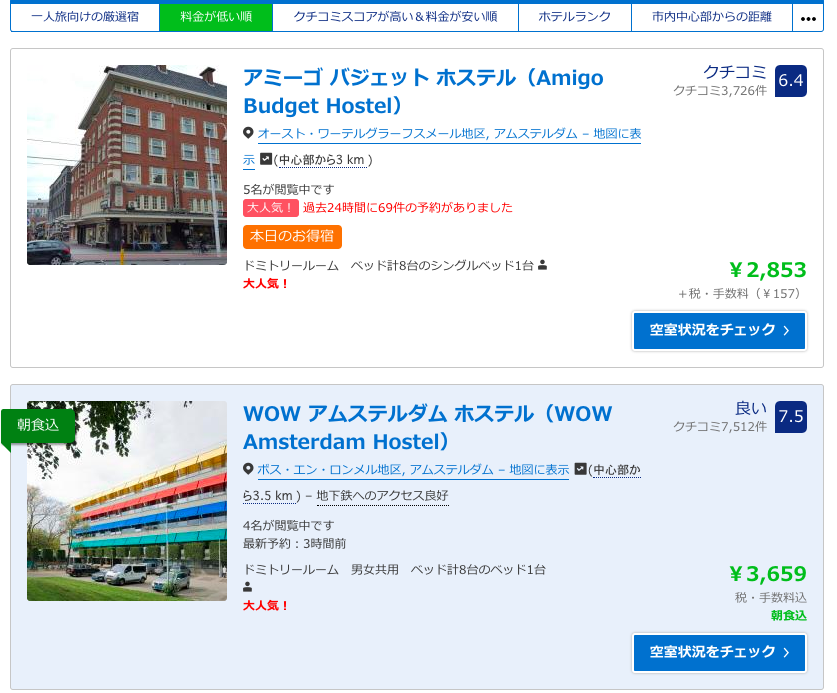Open the WOW Amsterdam Hostel colorful building photo

tap(127, 501)
